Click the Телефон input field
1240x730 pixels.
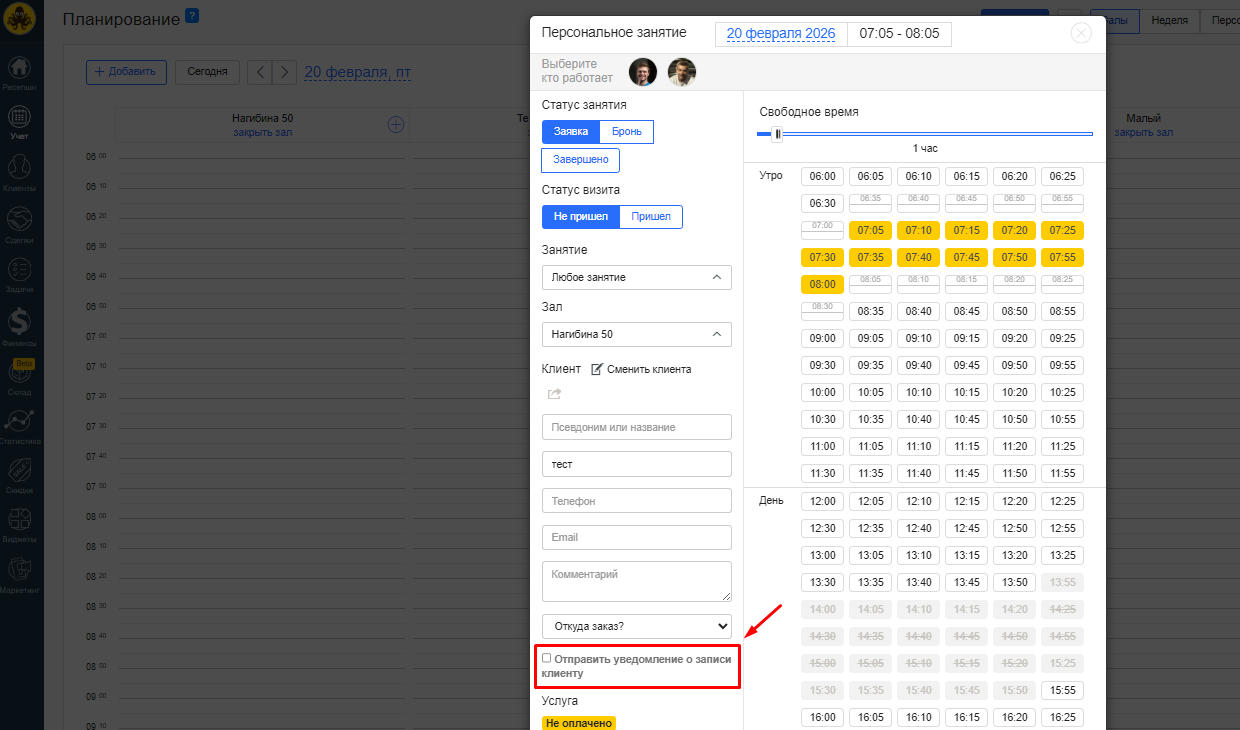pos(636,500)
